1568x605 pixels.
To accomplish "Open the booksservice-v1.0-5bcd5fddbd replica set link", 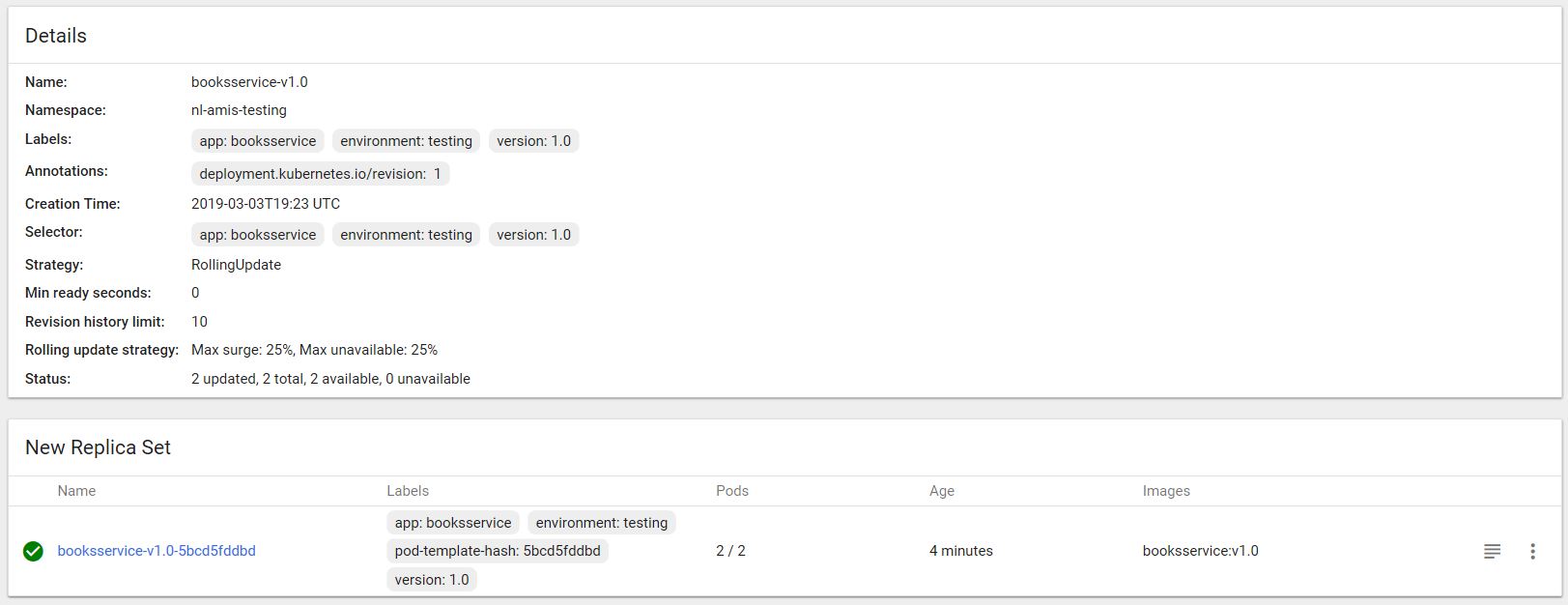I will coord(157,551).
